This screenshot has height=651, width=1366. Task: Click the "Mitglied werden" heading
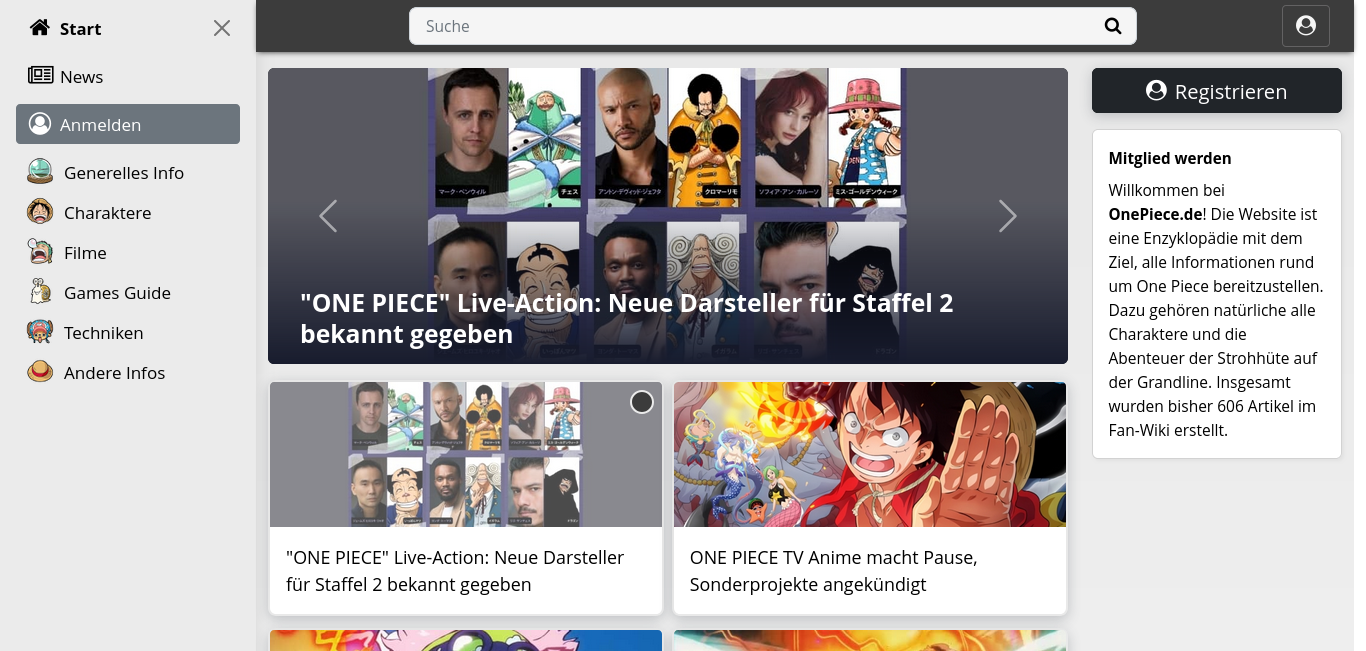[1170, 158]
